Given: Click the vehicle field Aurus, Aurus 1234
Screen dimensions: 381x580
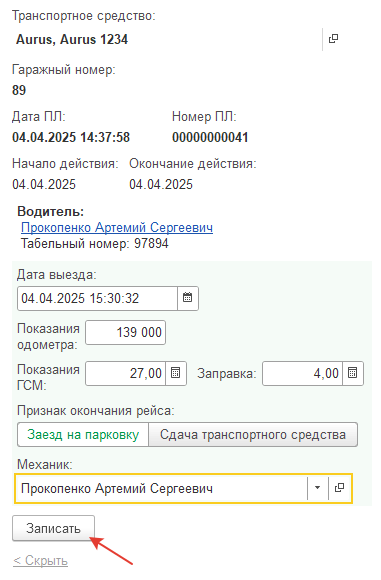Looking at the screenshot, I should [167, 39].
